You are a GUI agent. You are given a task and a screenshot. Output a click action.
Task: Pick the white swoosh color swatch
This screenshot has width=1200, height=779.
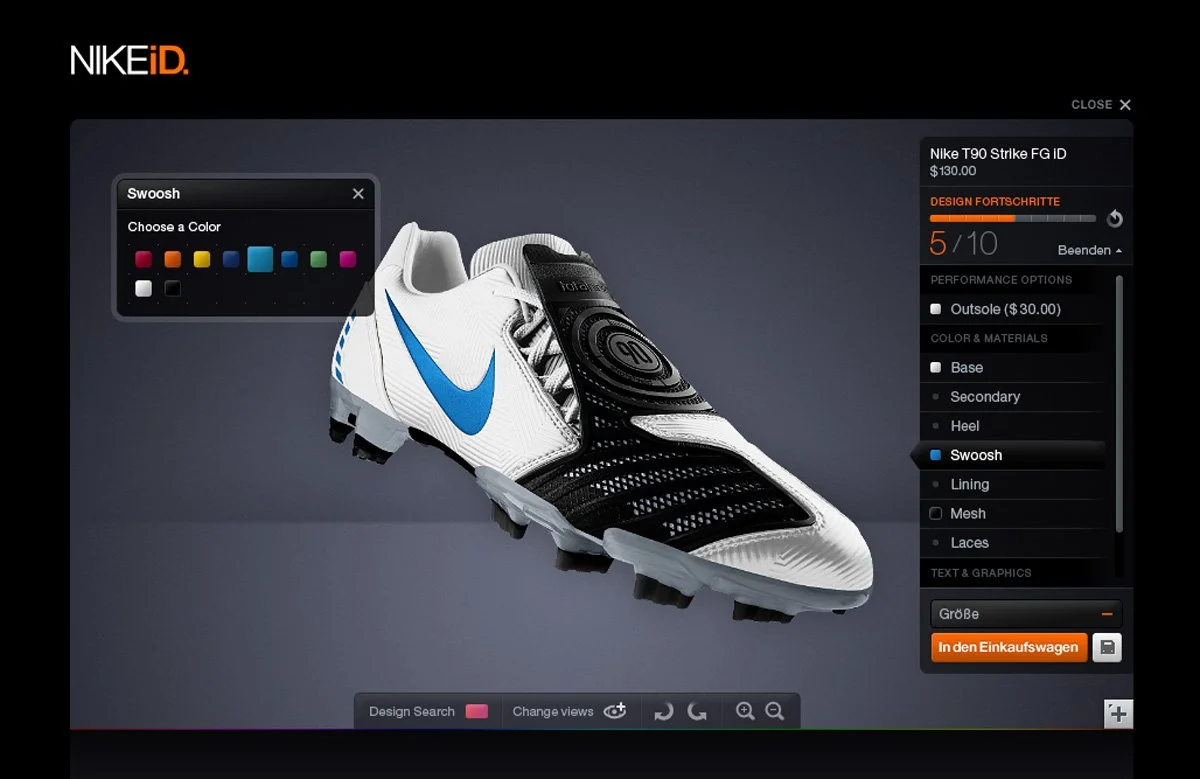pos(144,288)
